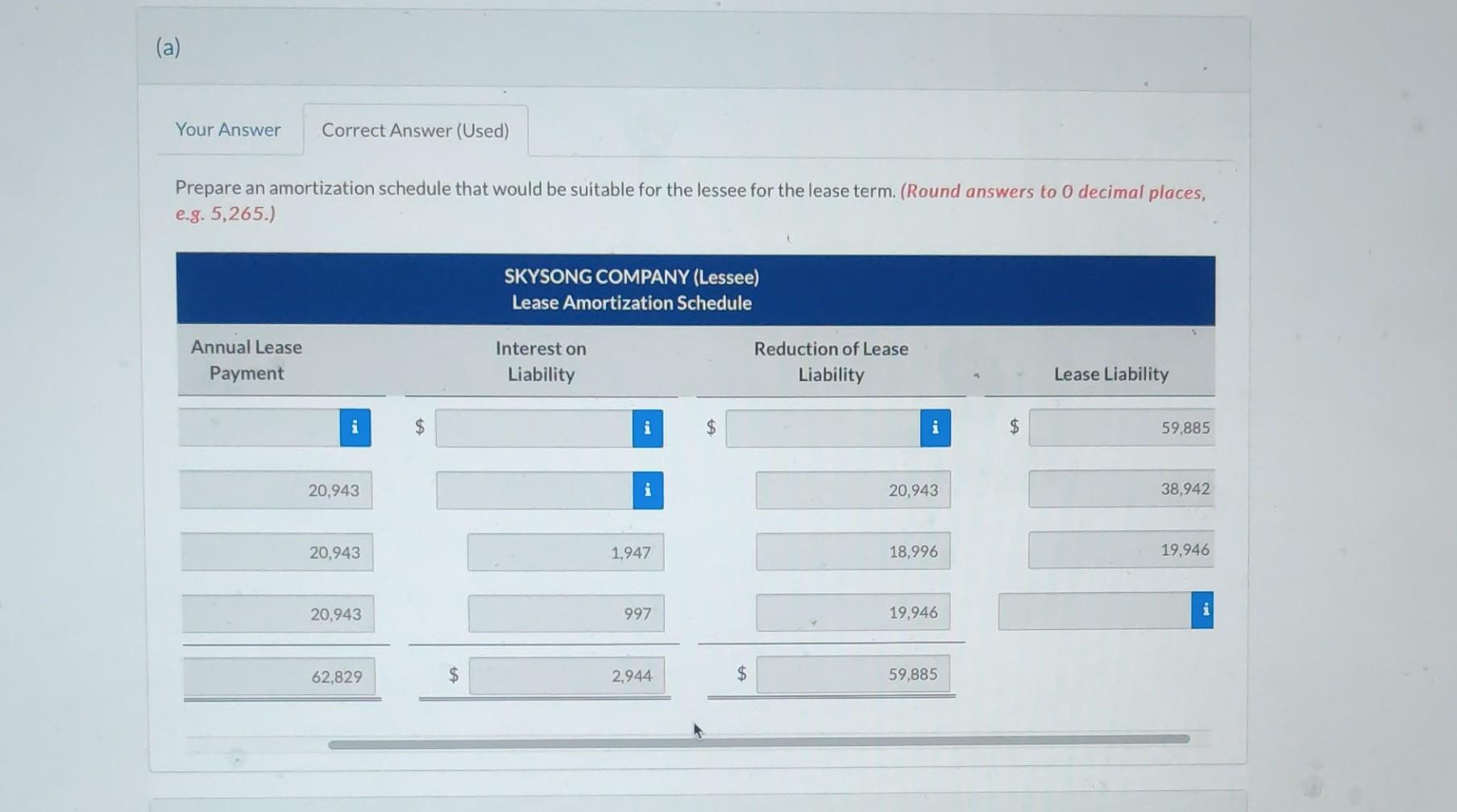Click the Interest on Liability cell showing 997
Viewport: 1457px width, 812px height.
566,613
